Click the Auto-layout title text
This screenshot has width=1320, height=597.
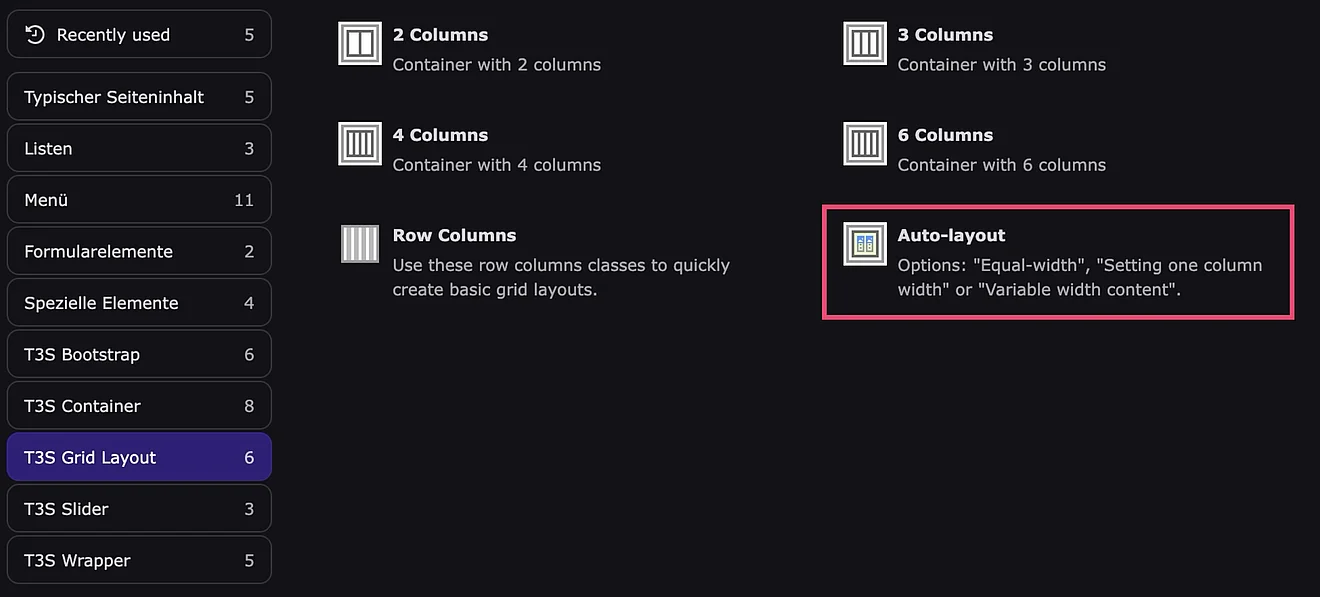click(x=951, y=236)
